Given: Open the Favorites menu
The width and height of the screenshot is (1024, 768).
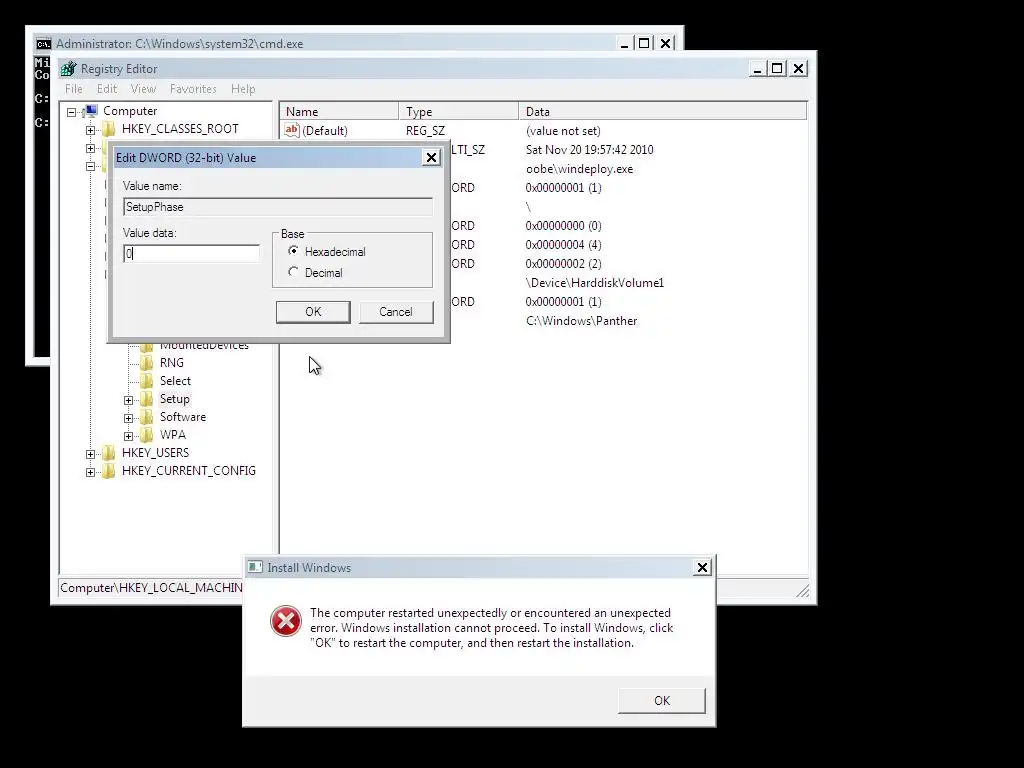Looking at the screenshot, I should (x=193, y=89).
